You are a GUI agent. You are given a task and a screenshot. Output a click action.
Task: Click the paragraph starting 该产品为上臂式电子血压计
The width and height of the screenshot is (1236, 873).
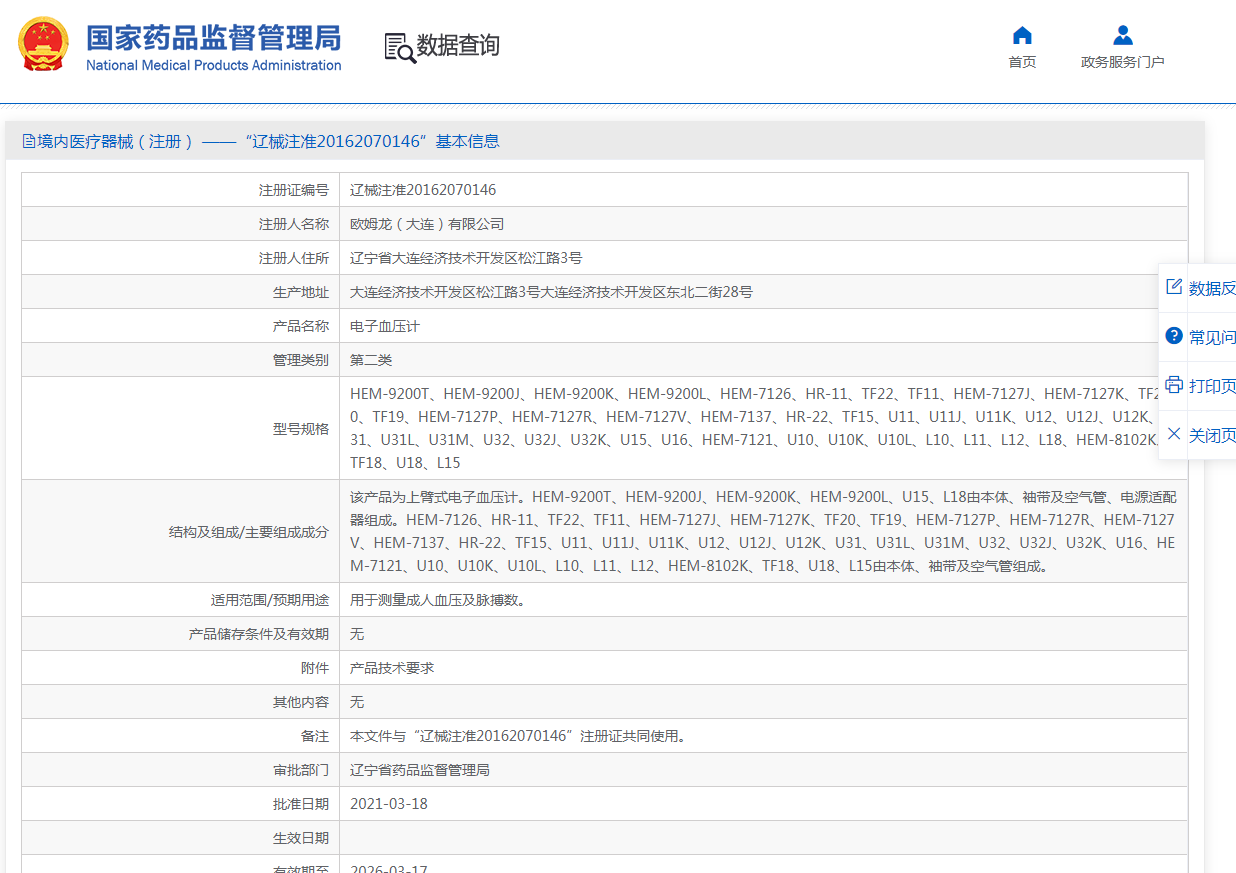[x=763, y=531]
